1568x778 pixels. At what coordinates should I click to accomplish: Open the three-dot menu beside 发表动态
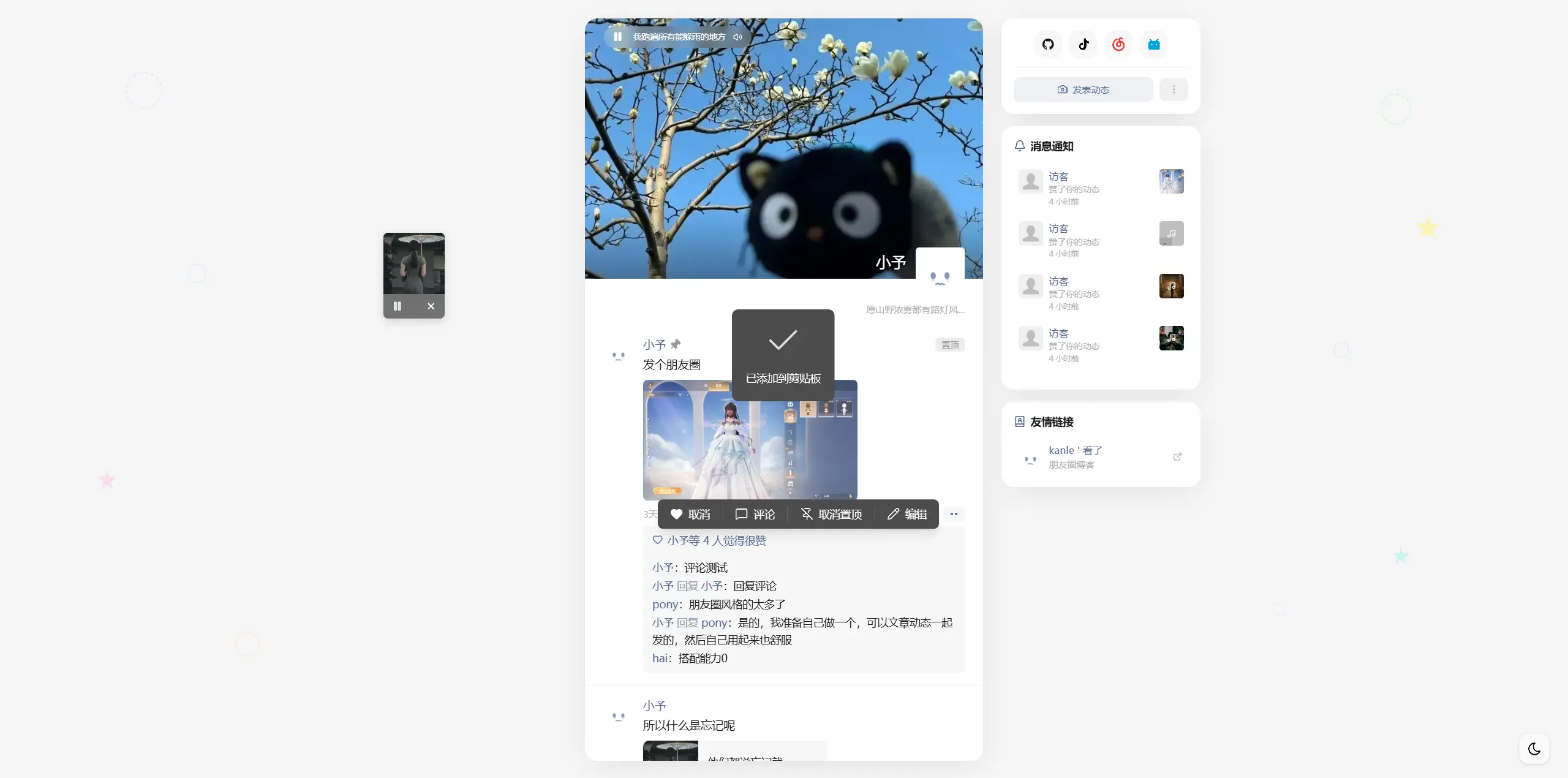click(x=1174, y=89)
